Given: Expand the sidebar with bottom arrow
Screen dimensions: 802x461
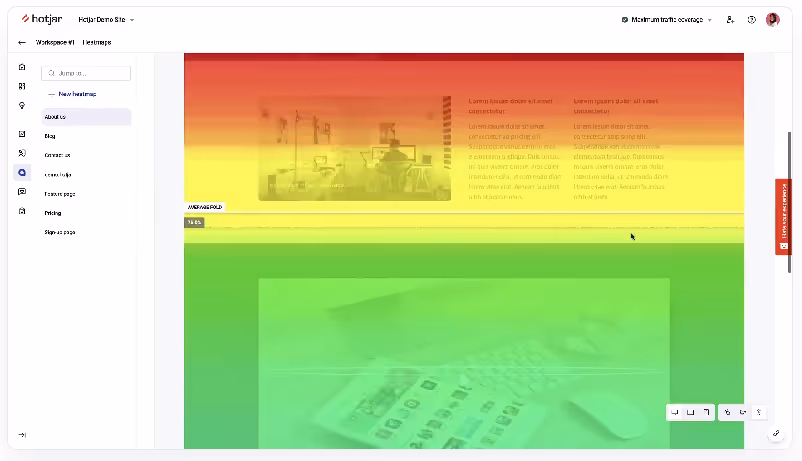Looking at the screenshot, I should click(x=22, y=435).
